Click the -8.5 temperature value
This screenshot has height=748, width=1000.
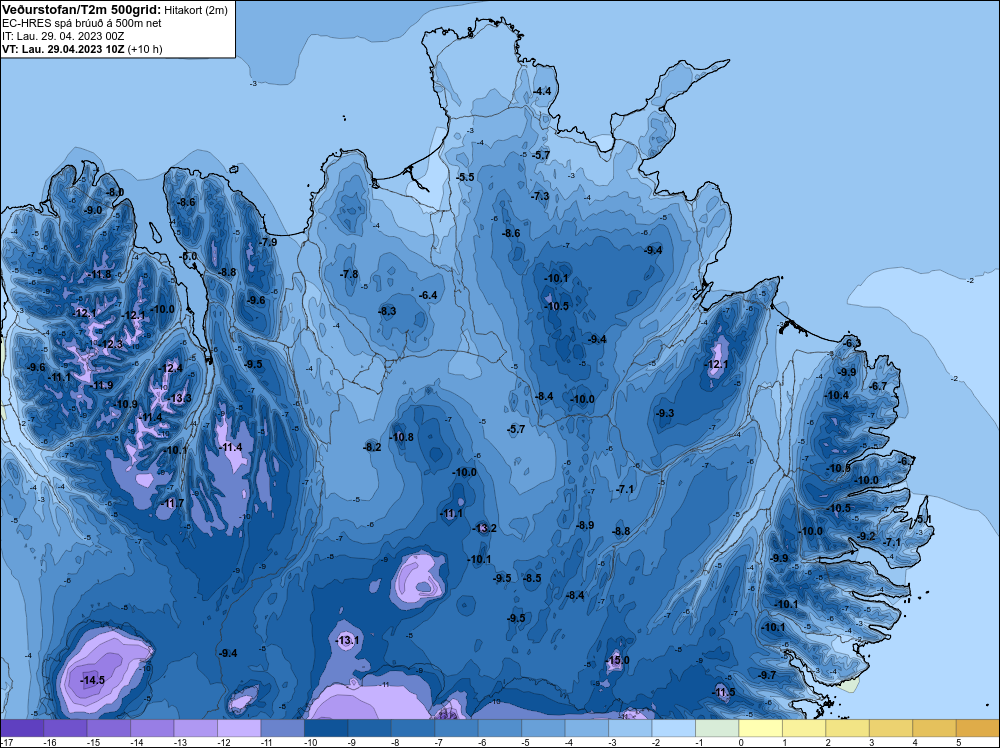(x=532, y=578)
